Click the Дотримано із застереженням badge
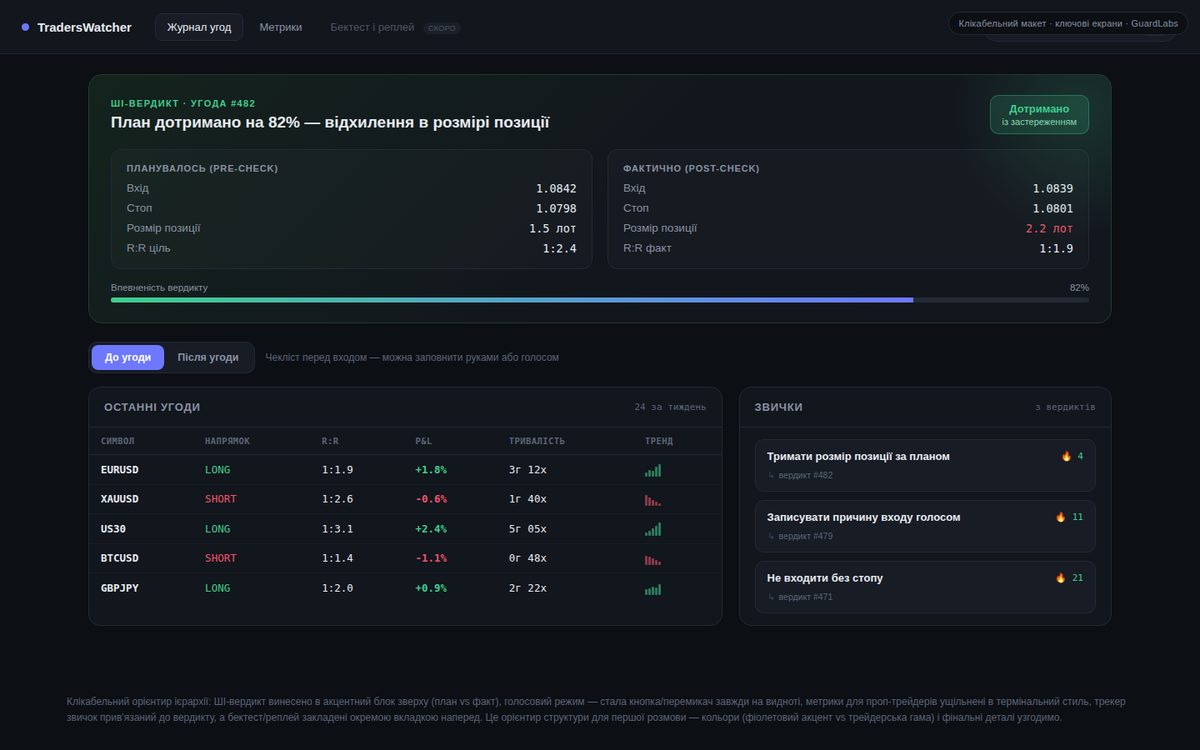This screenshot has height=750, width=1200. tap(1039, 114)
